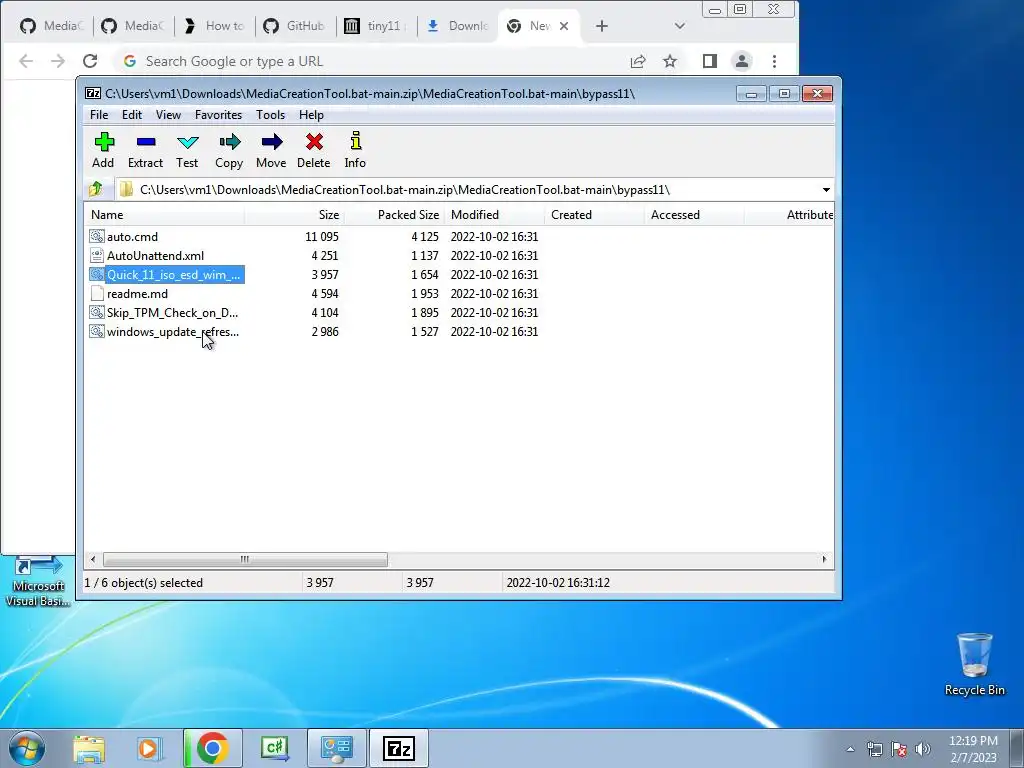Open the Windows Start button
This screenshot has width=1024, height=768.
(x=27, y=748)
